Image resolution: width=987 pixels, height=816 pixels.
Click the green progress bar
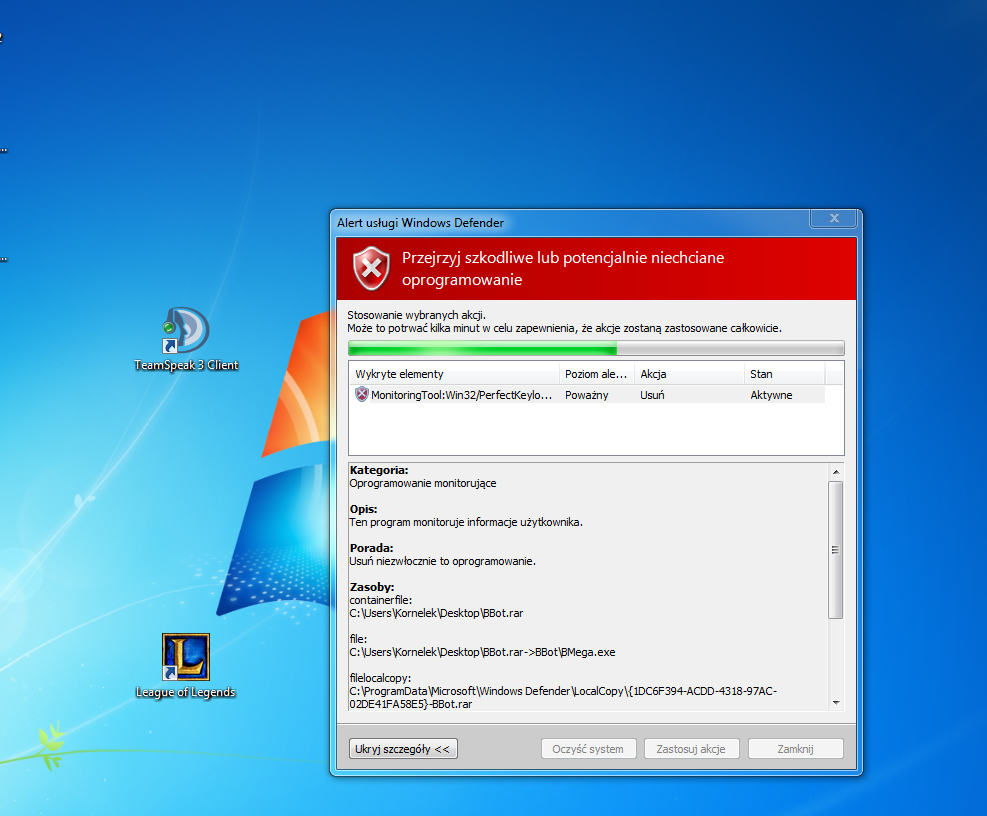click(596, 348)
